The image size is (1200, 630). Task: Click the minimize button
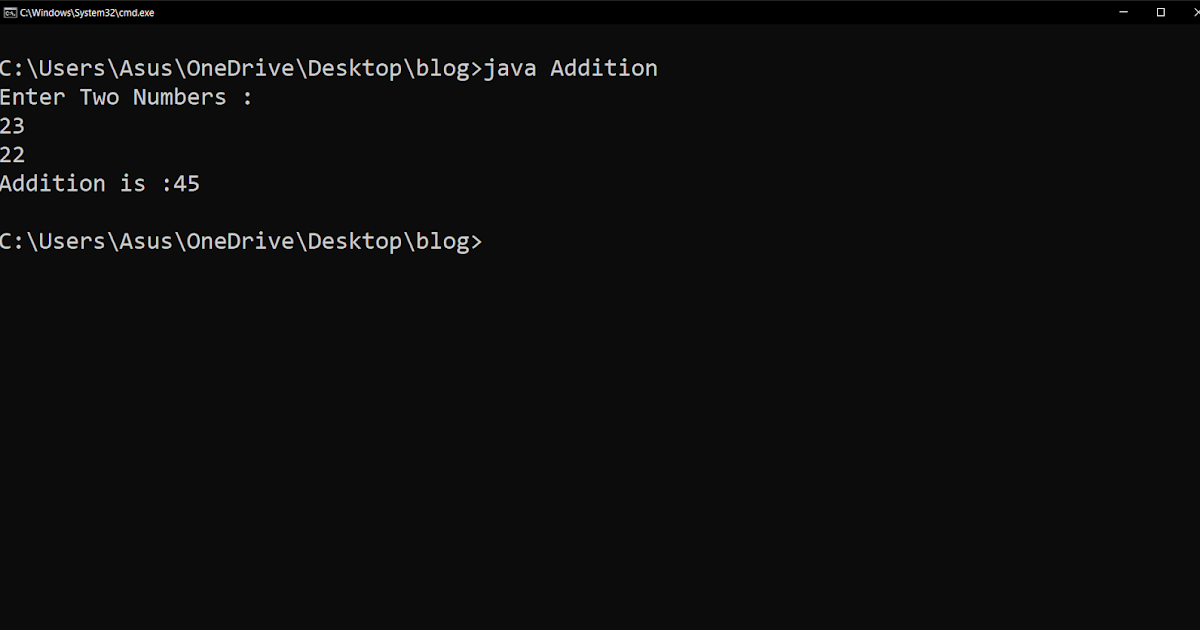(1124, 12)
